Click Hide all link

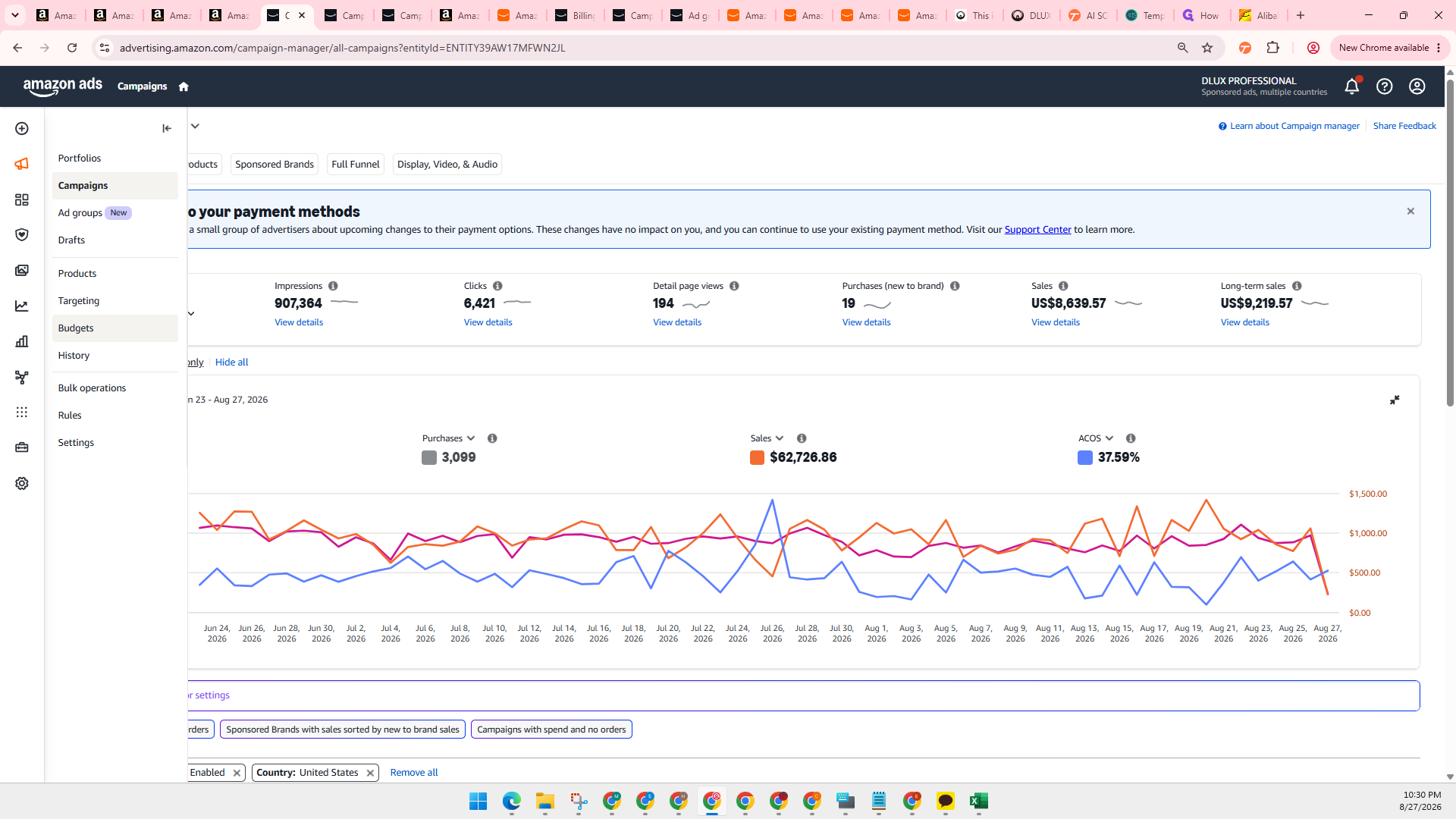coord(231,362)
